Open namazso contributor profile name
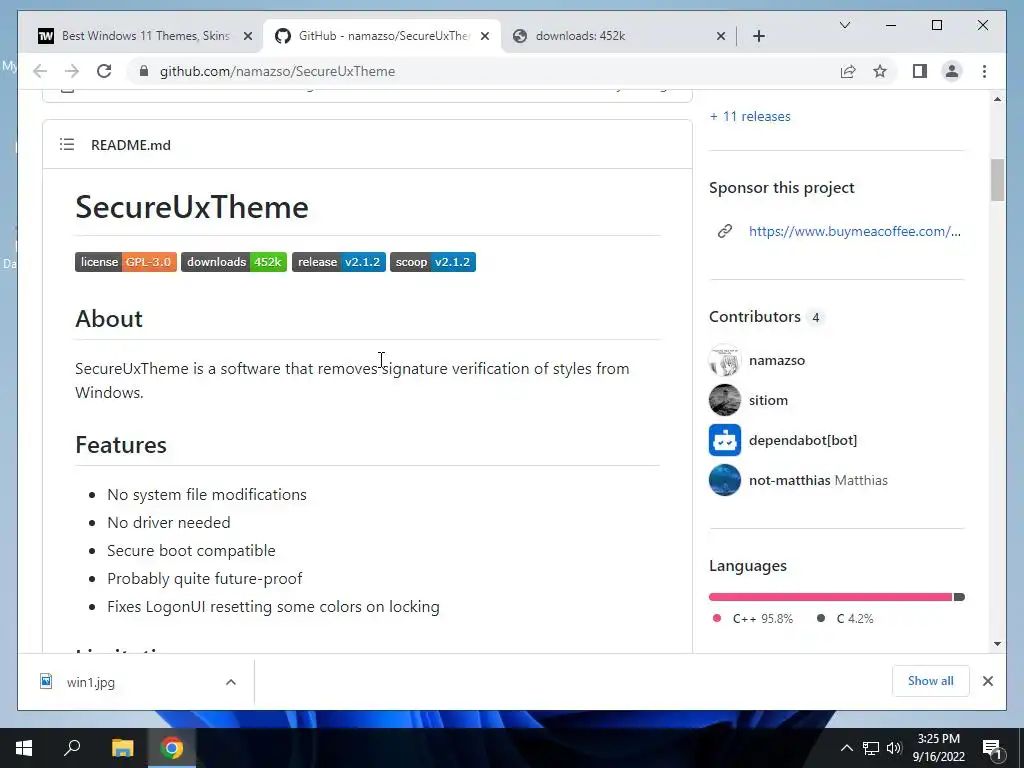This screenshot has width=1024, height=768. click(x=776, y=360)
